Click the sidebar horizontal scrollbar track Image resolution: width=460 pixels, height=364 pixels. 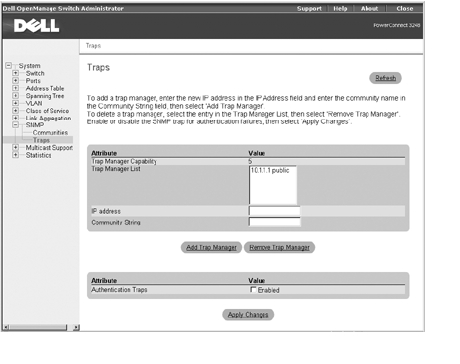coord(38,327)
